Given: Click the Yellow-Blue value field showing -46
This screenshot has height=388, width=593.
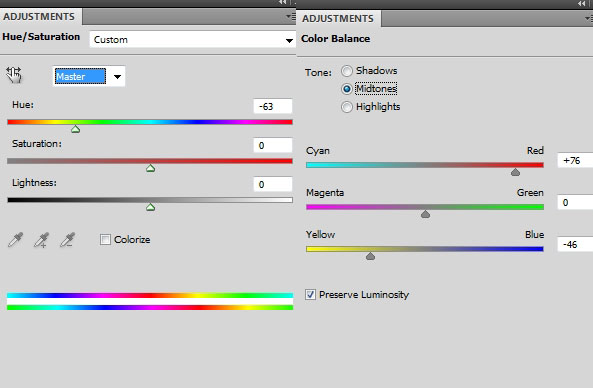Looking at the screenshot, I should coord(575,244).
